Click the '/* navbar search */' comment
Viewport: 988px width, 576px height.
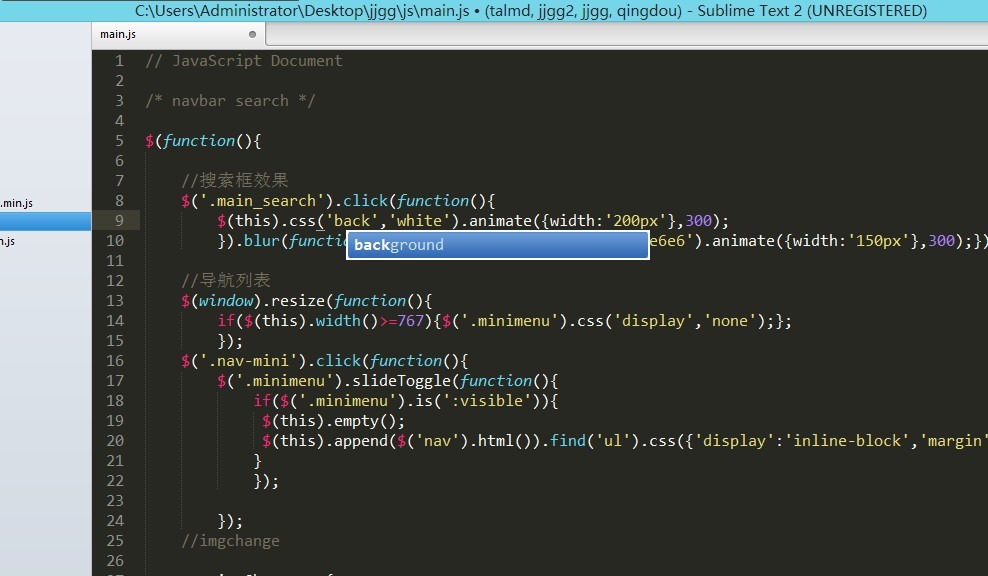[230, 101]
